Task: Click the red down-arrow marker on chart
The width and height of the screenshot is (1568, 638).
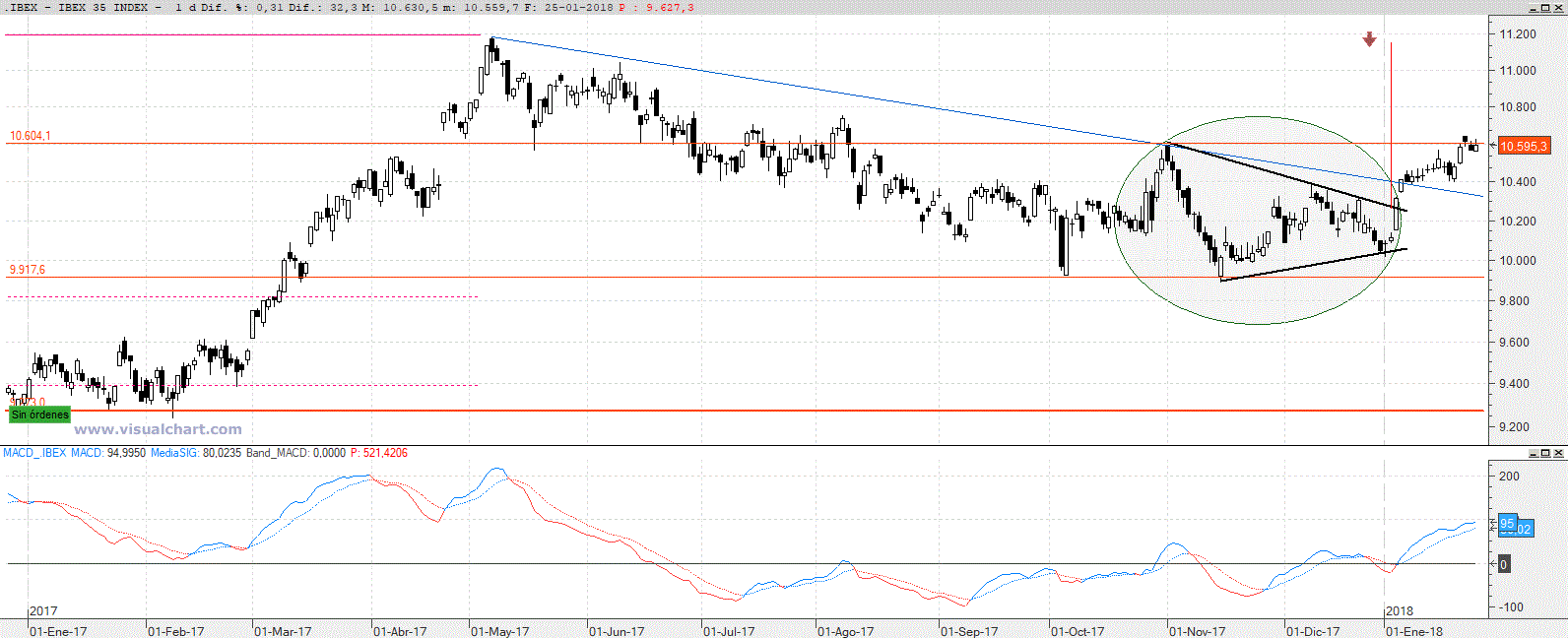Action: (1369, 39)
